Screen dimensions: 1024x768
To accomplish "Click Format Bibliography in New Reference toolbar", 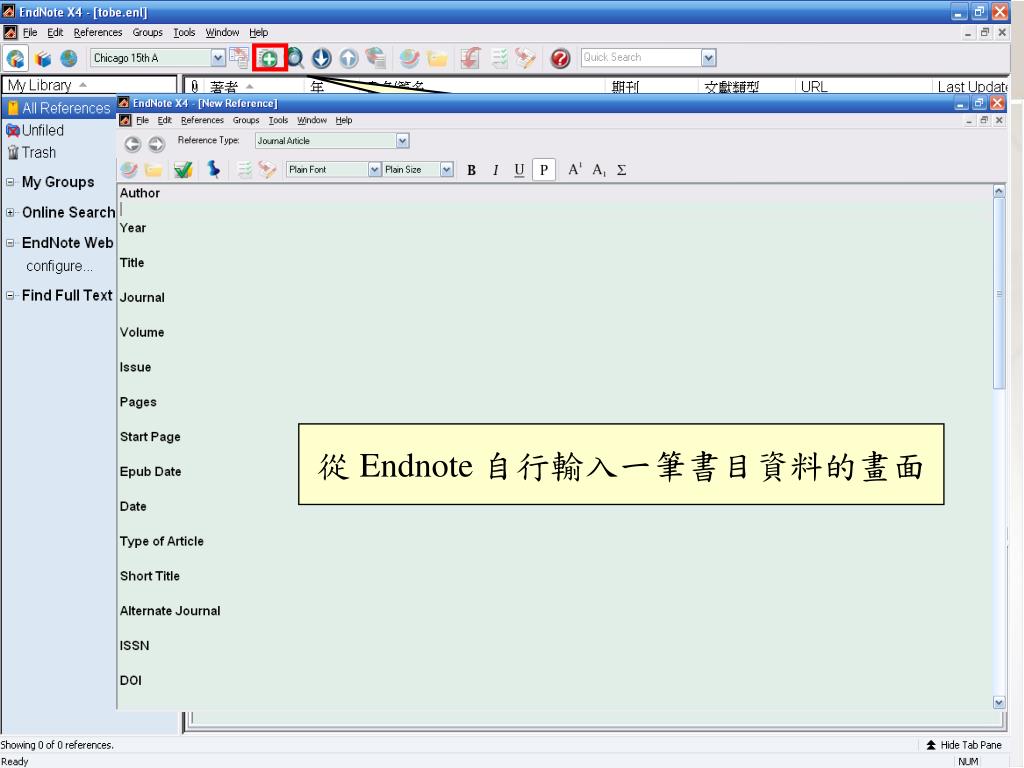I will (244, 170).
